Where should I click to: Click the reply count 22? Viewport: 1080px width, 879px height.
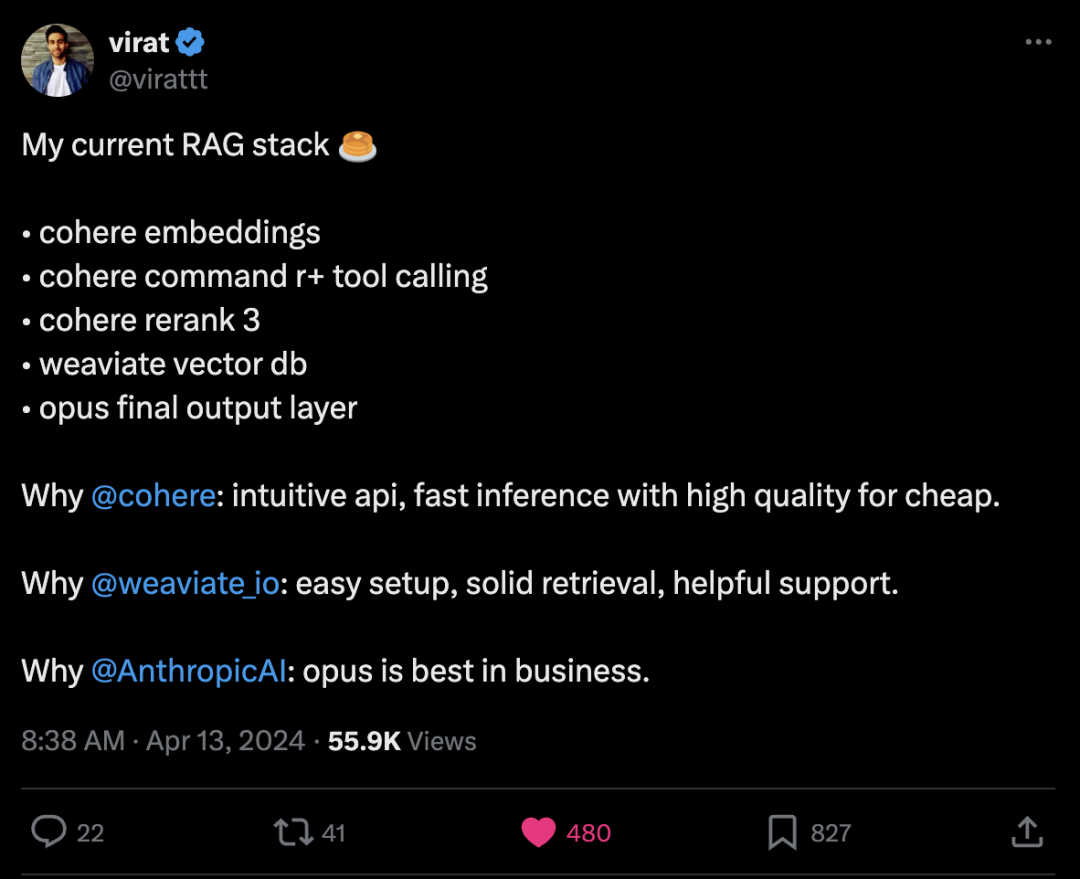(x=90, y=834)
